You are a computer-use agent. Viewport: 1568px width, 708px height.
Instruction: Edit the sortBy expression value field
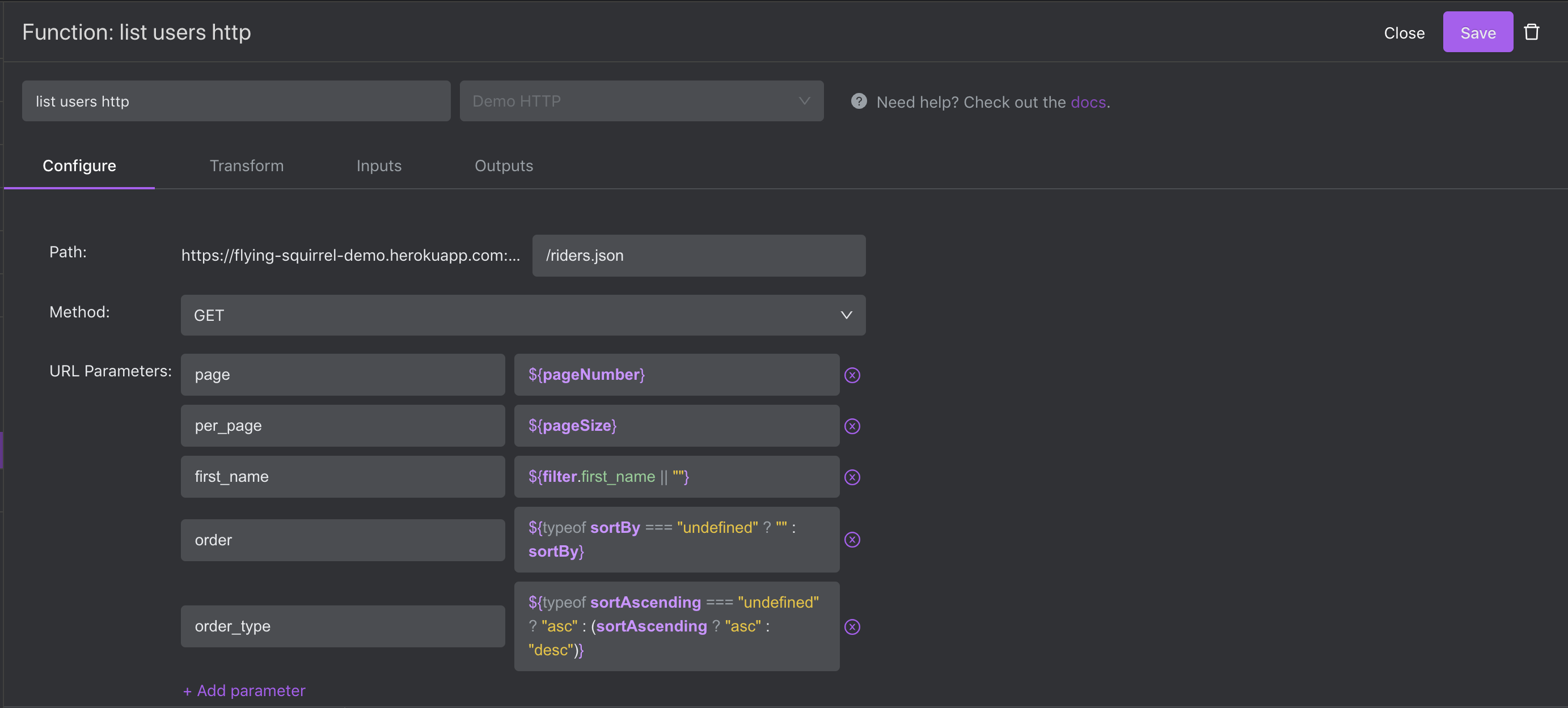(677, 540)
